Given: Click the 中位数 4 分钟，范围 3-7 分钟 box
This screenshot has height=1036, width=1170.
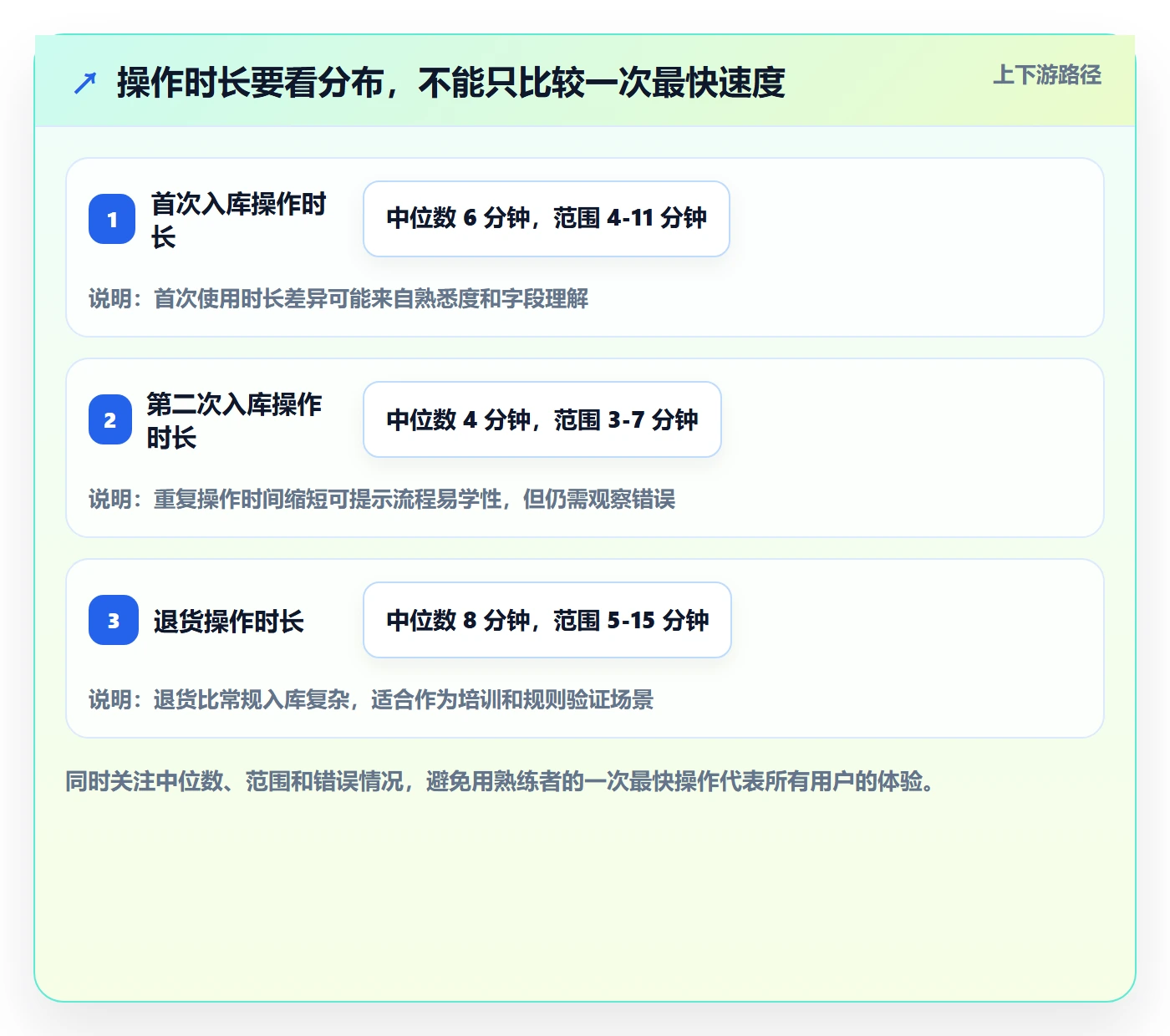Looking at the screenshot, I should [x=542, y=419].
